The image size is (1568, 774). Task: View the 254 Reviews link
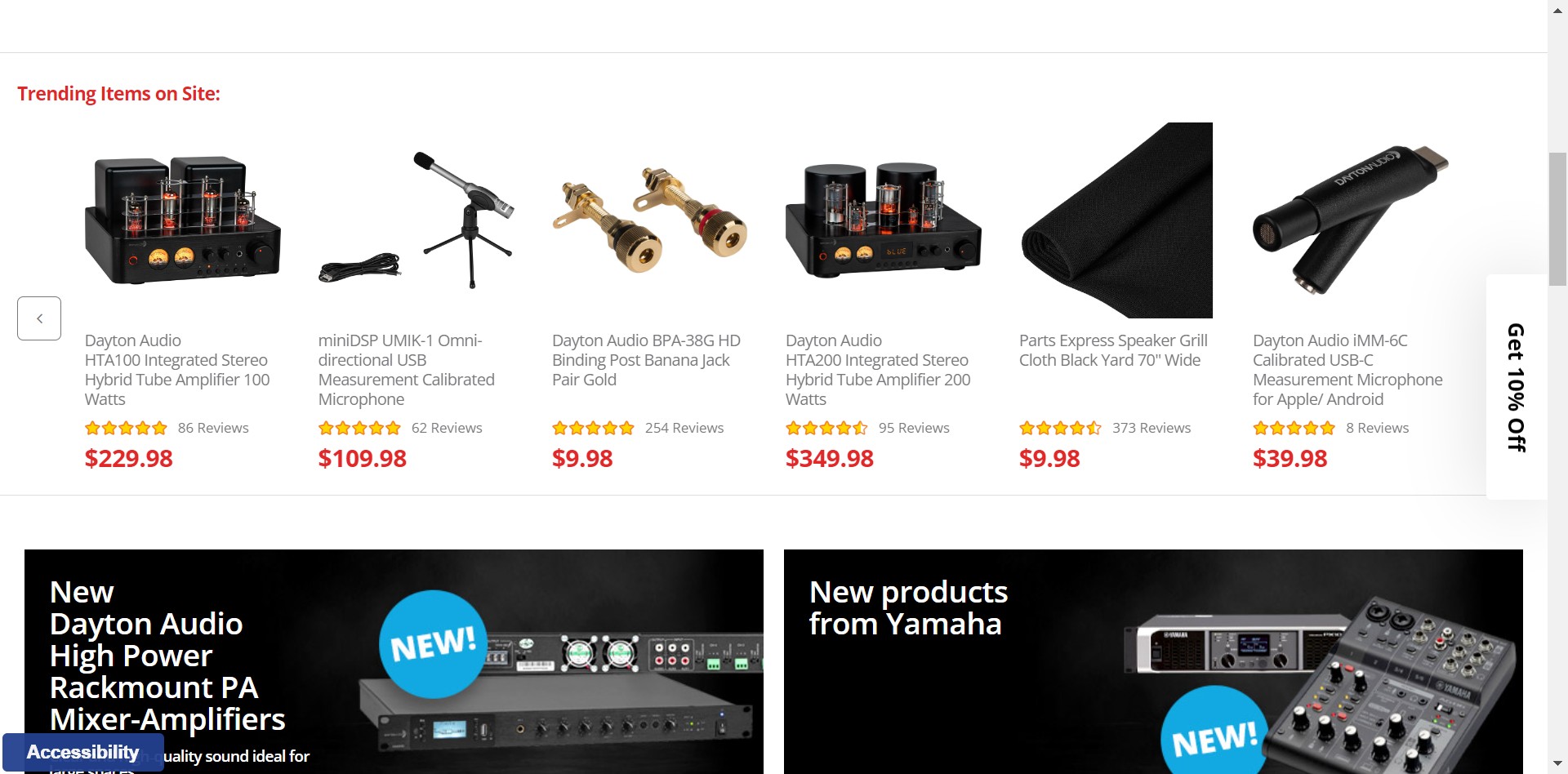pyautogui.click(x=684, y=428)
